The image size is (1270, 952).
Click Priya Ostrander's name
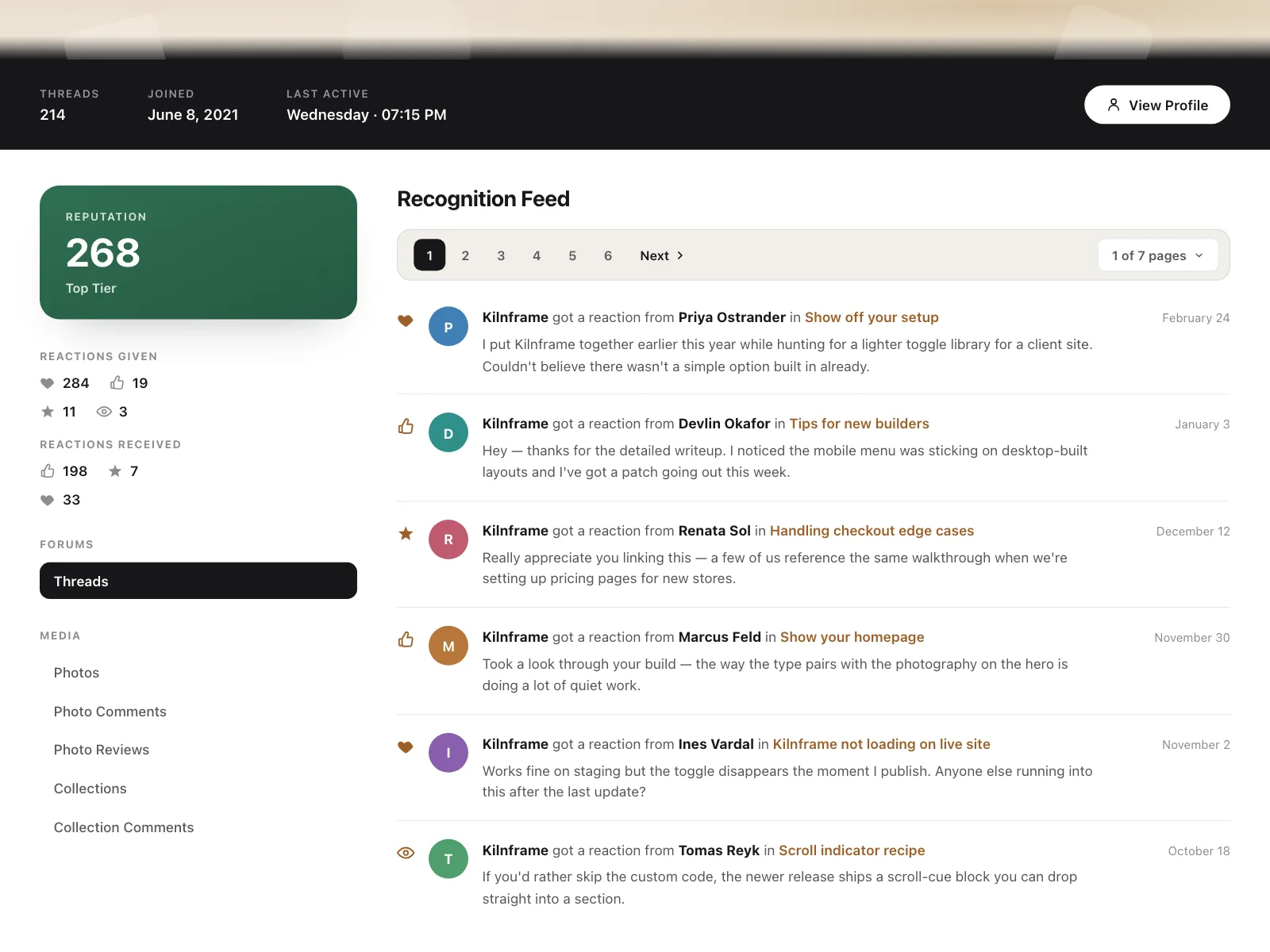click(x=732, y=317)
